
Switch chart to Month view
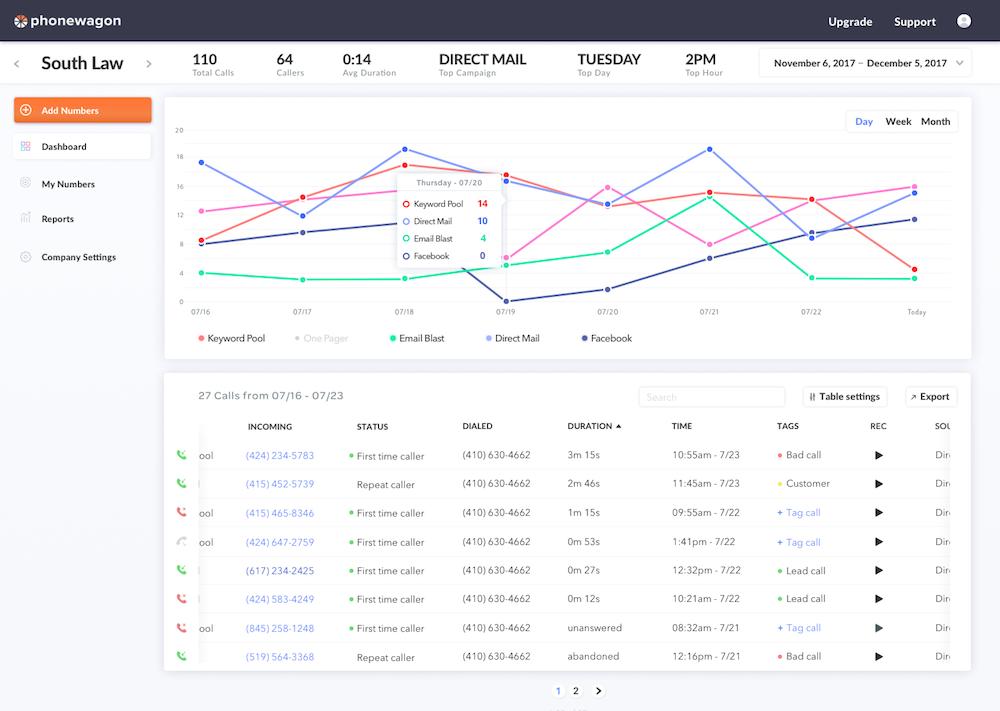click(x=935, y=122)
